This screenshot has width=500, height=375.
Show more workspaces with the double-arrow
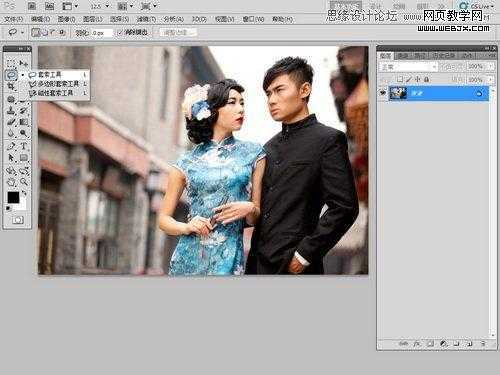(x=441, y=6)
